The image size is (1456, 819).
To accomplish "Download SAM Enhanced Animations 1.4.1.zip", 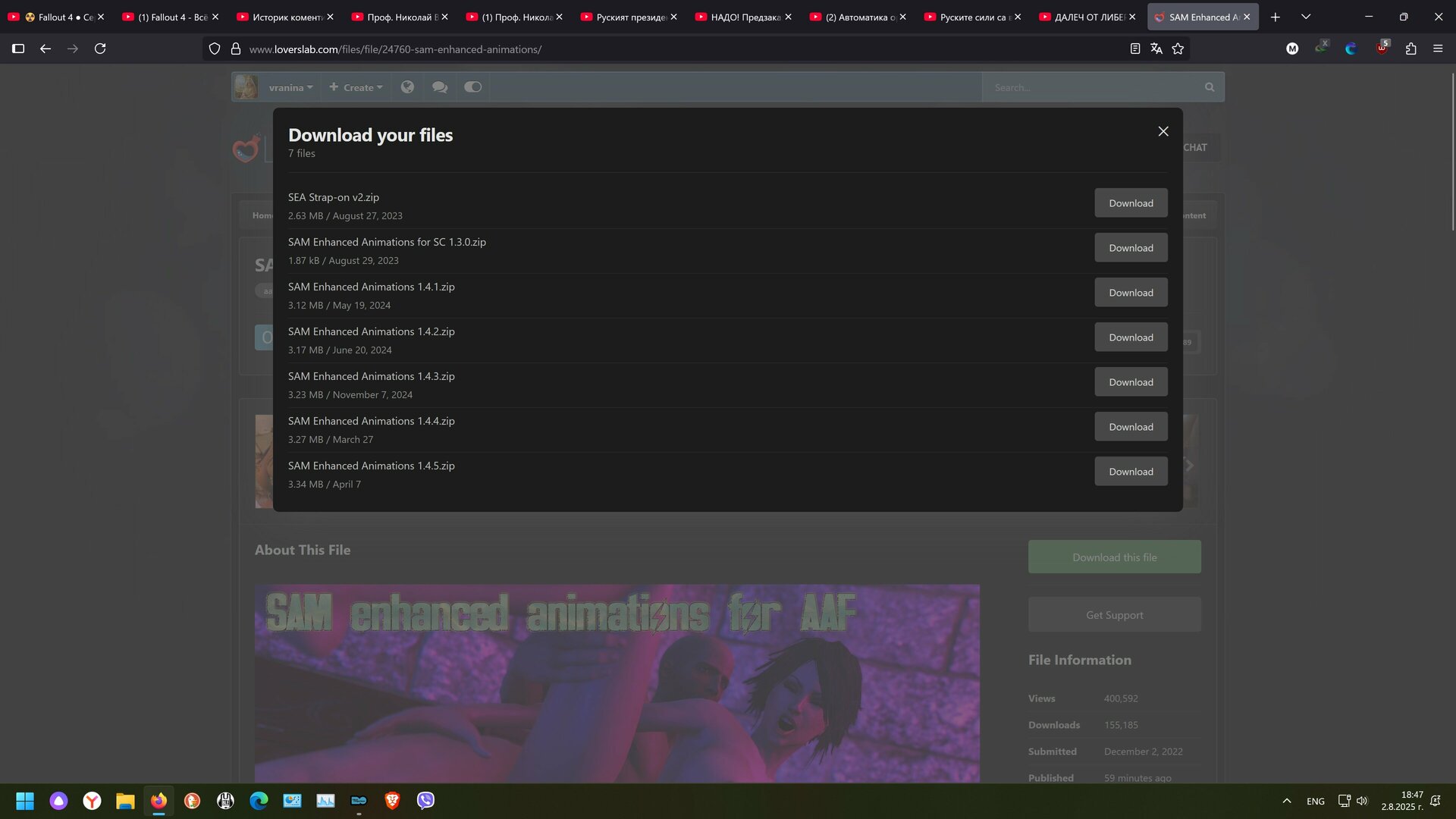I will tap(1131, 293).
